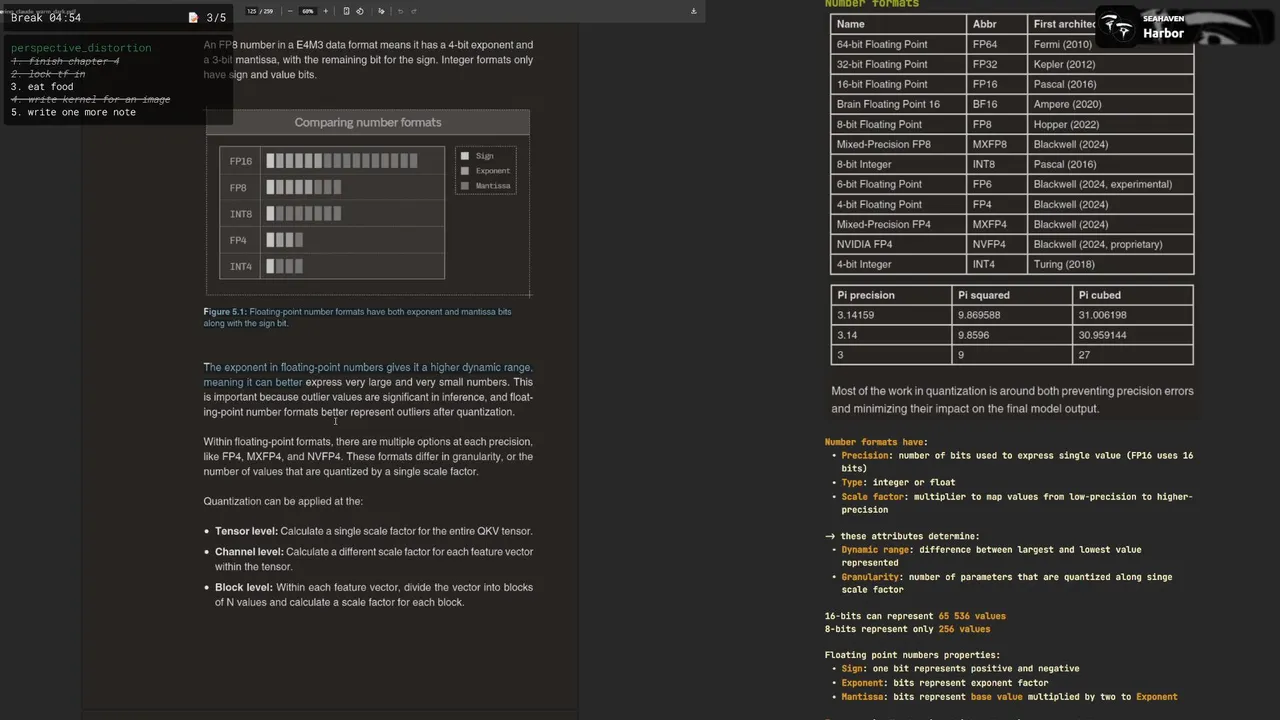The height and width of the screenshot is (720, 1280).
Task: Zoom out the PDF with minus button
Action: tap(290, 11)
